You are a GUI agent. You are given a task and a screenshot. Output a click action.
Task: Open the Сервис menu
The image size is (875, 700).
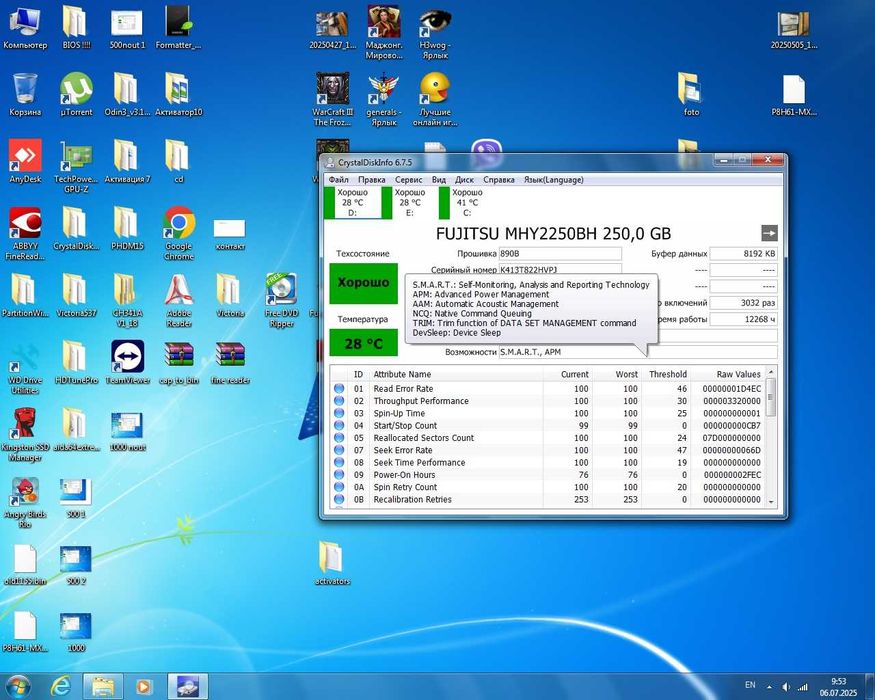point(408,180)
